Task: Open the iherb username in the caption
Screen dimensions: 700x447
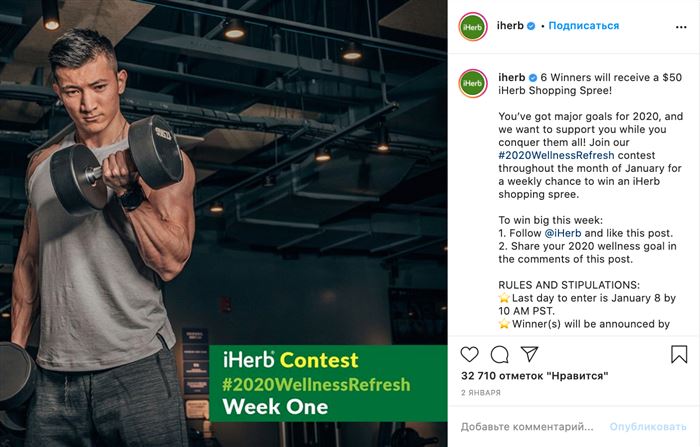Action: (x=512, y=77)
